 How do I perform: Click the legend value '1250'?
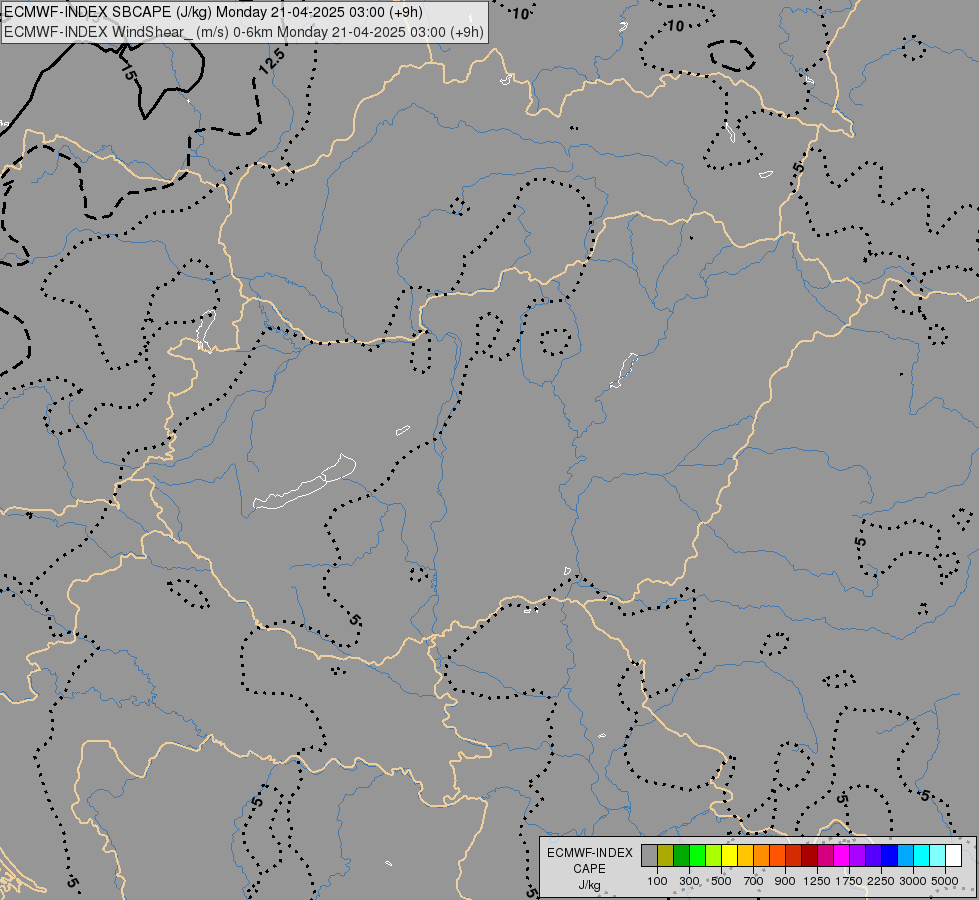[x=817, y=881]
